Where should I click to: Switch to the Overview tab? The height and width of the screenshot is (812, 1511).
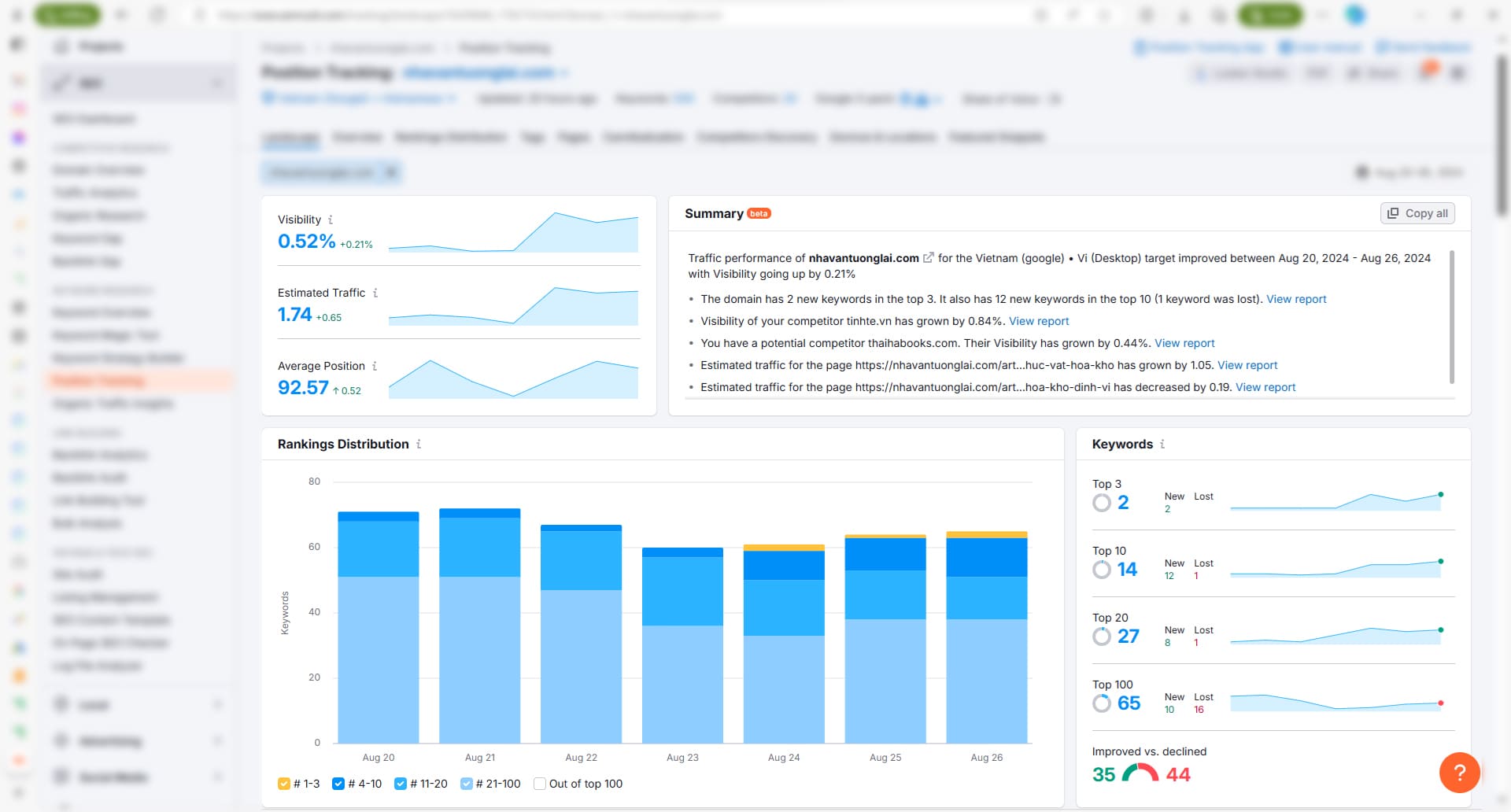pos(357,137)
